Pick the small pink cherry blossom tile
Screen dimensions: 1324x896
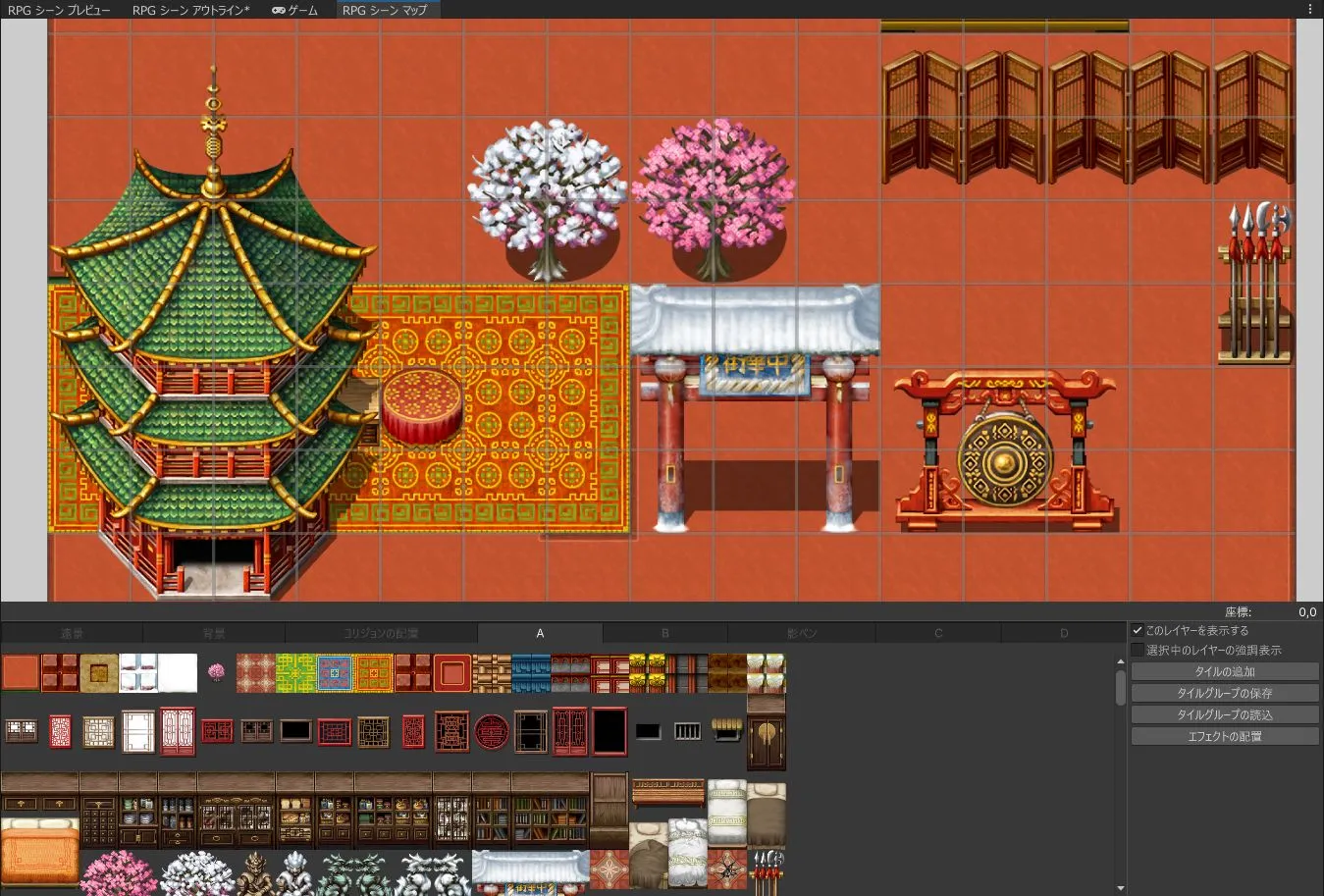click(x=216, y=672)
